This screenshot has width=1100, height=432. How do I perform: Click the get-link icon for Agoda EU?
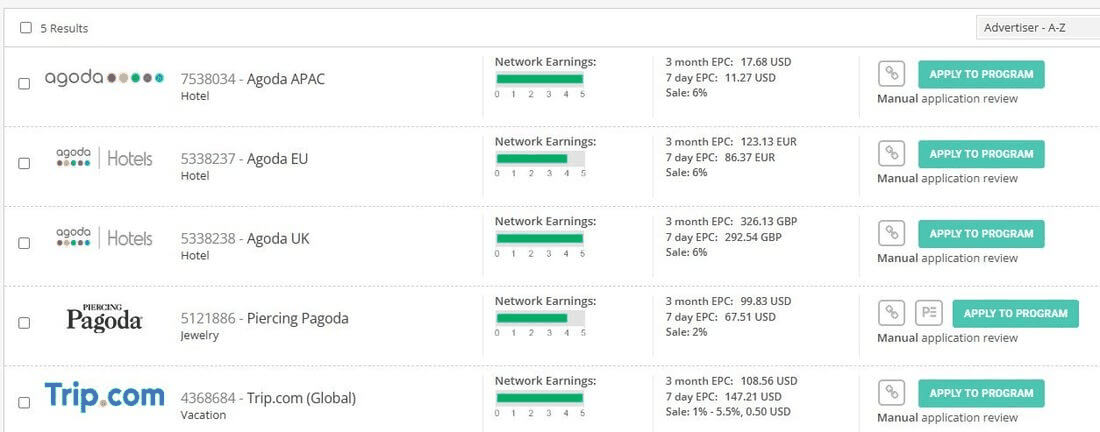point(891,154)
